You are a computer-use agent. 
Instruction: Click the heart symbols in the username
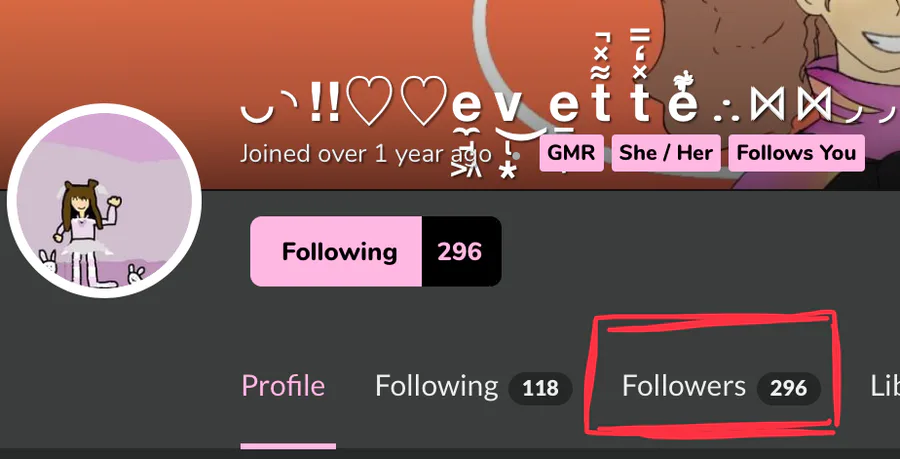tap(397, 101)
